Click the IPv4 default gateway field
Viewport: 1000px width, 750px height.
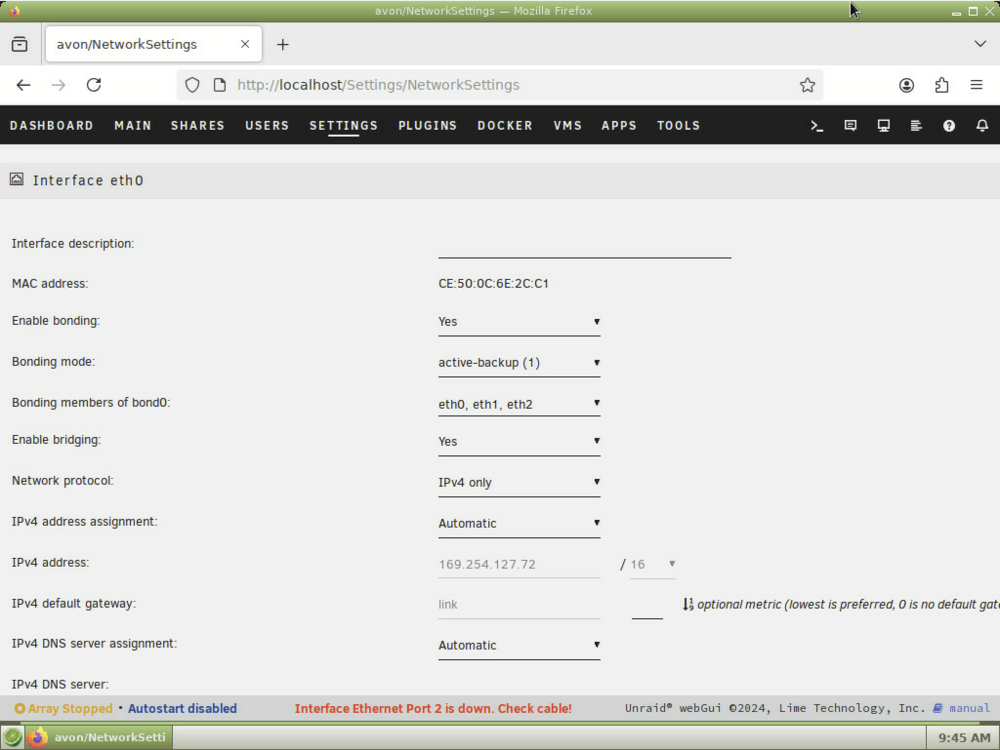(519, 605)
